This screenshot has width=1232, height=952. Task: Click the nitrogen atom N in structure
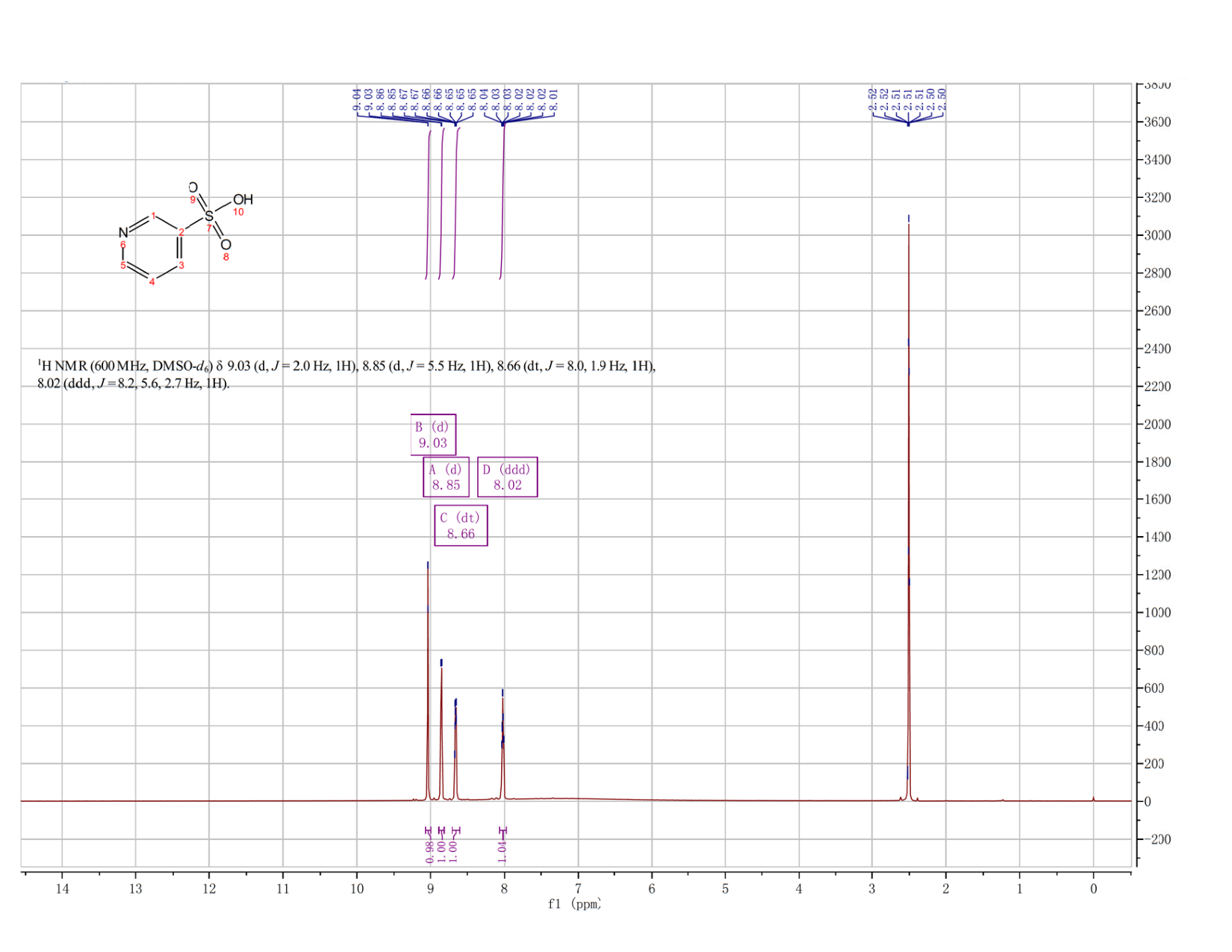pos(123,232)
